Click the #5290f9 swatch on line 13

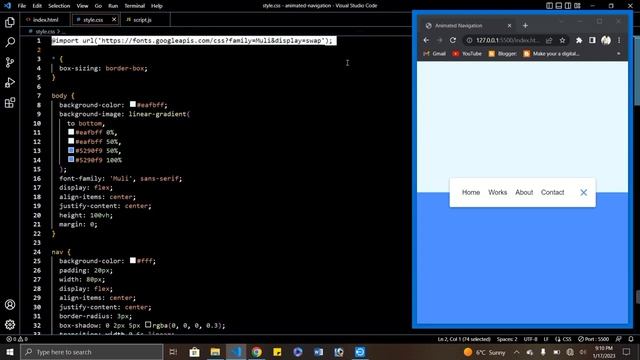71,150
